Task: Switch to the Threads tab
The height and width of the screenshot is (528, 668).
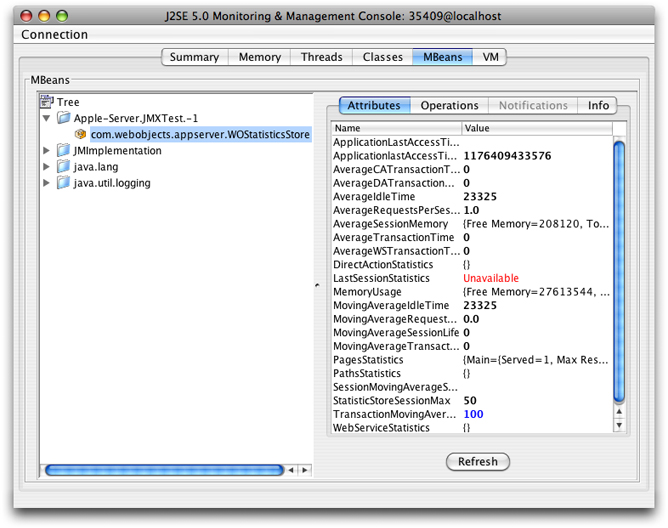Action: [x=321, y=57]
